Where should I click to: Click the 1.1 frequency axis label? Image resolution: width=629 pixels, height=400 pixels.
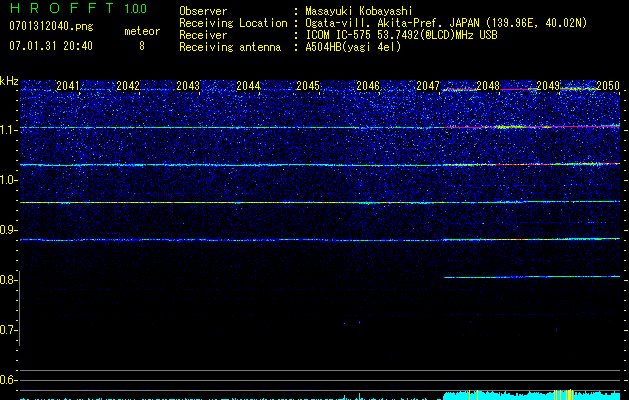coord(9,130)
